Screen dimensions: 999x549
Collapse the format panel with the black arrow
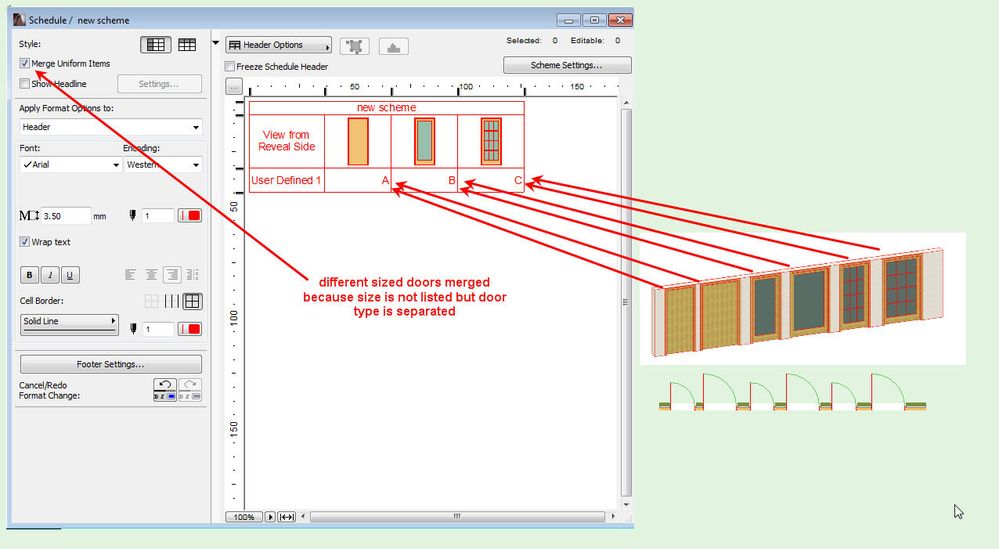[x=215, y=44]
